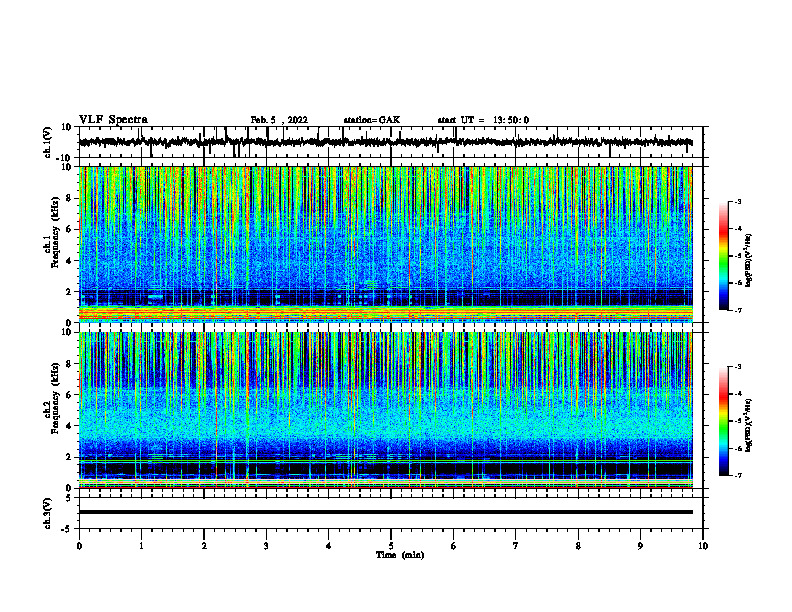
Task: Click the ch.1(V) waveform axis label
Action: coord(48,142)
